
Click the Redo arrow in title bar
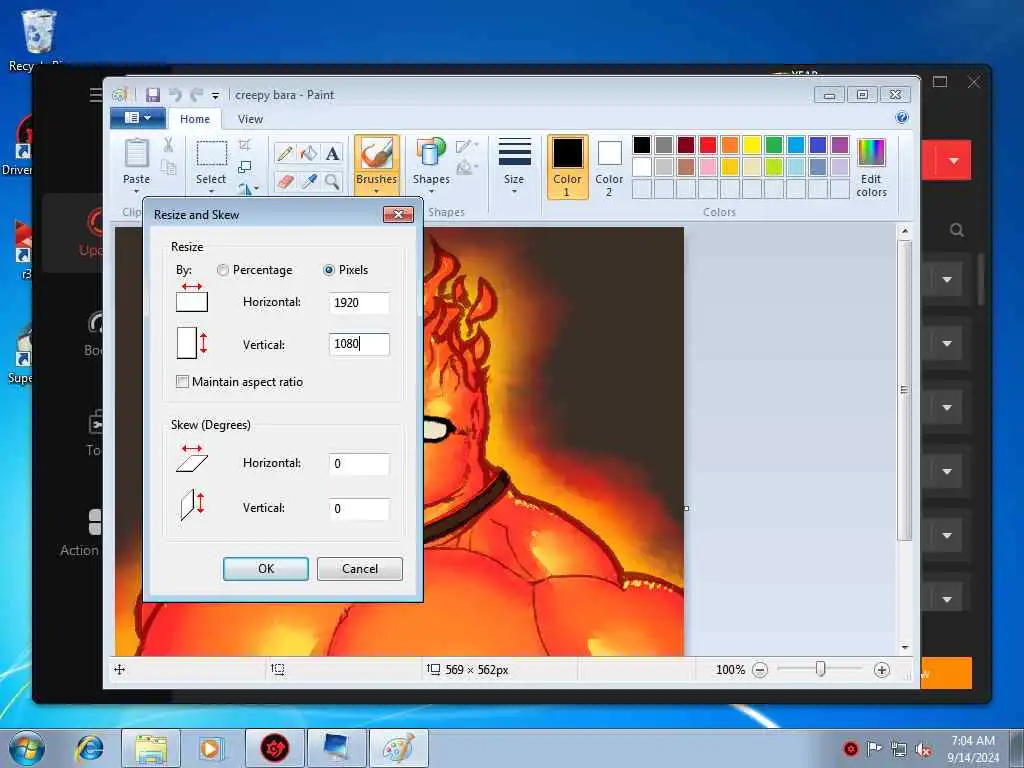click(x=196, y=95)
